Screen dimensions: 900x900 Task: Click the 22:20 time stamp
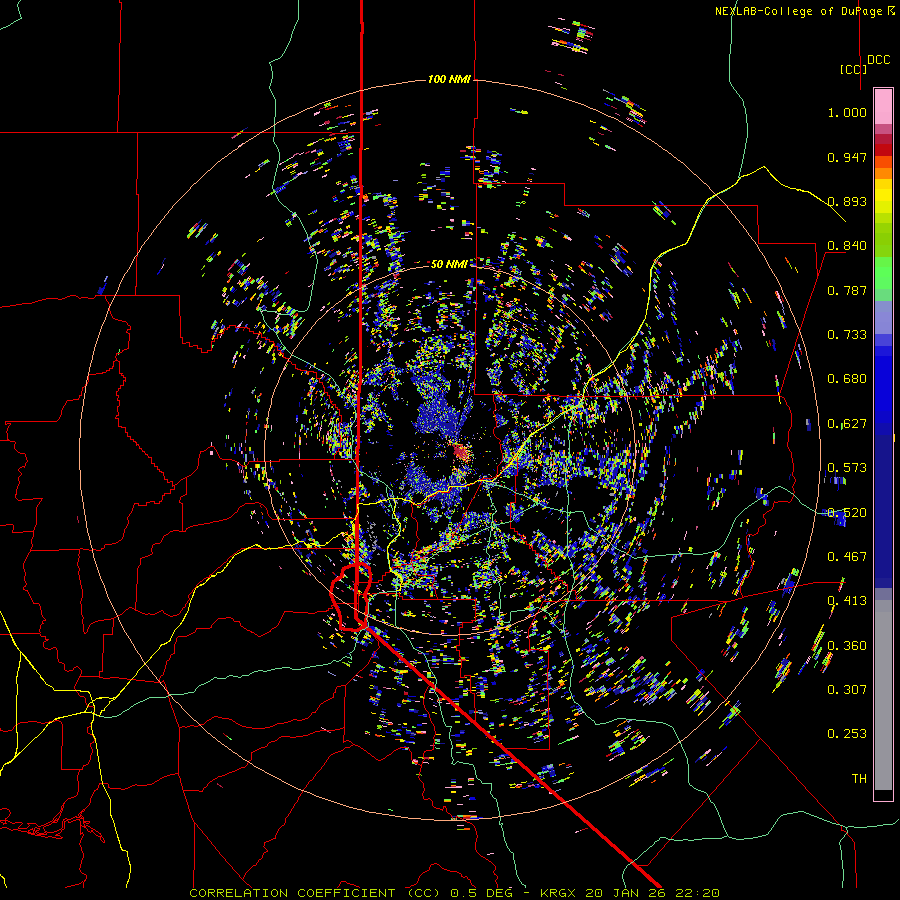tap(696, 893)
